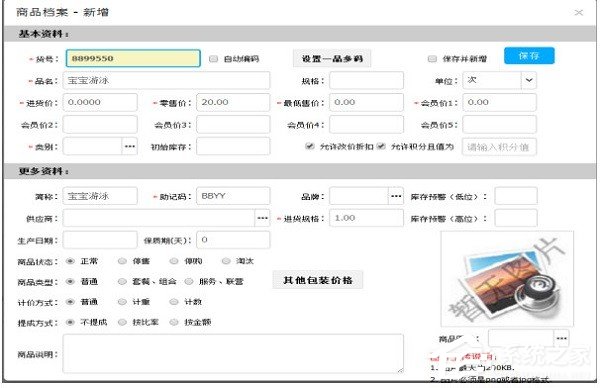Toggle 允许改价折扣 checkbox

pyautogui.click(x=310, y=146)
